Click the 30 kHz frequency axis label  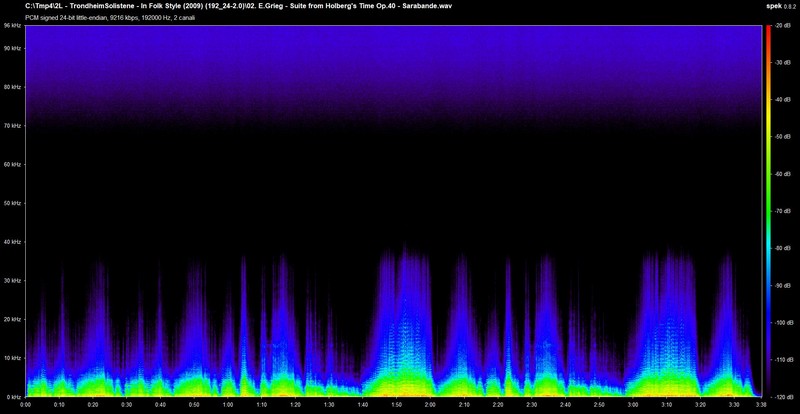point(12,281)
